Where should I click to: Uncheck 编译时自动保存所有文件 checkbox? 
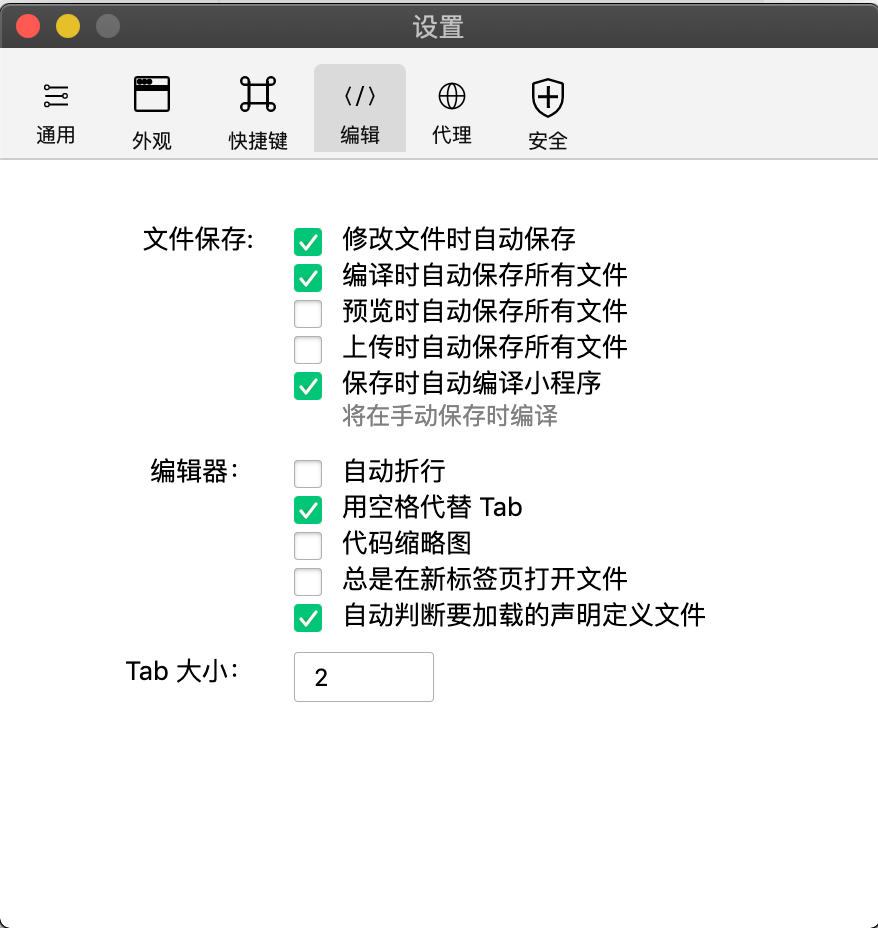click(308, 278)
